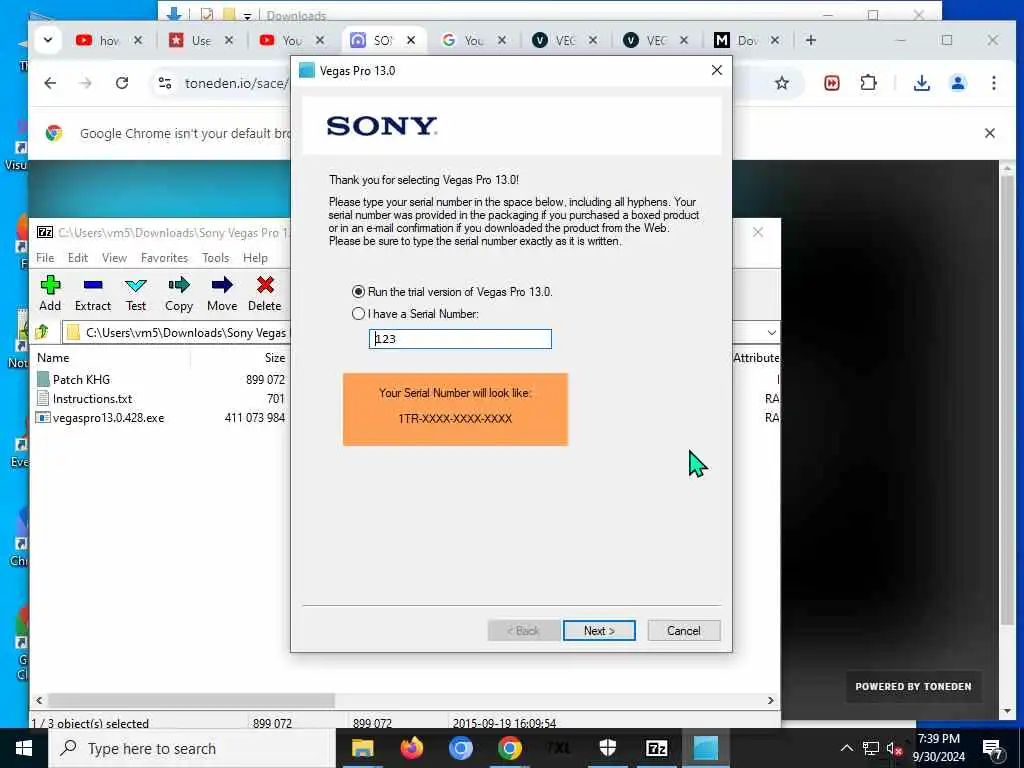Select vegaspro13.0.428.exe in 7-Zip list

(161, 418)
